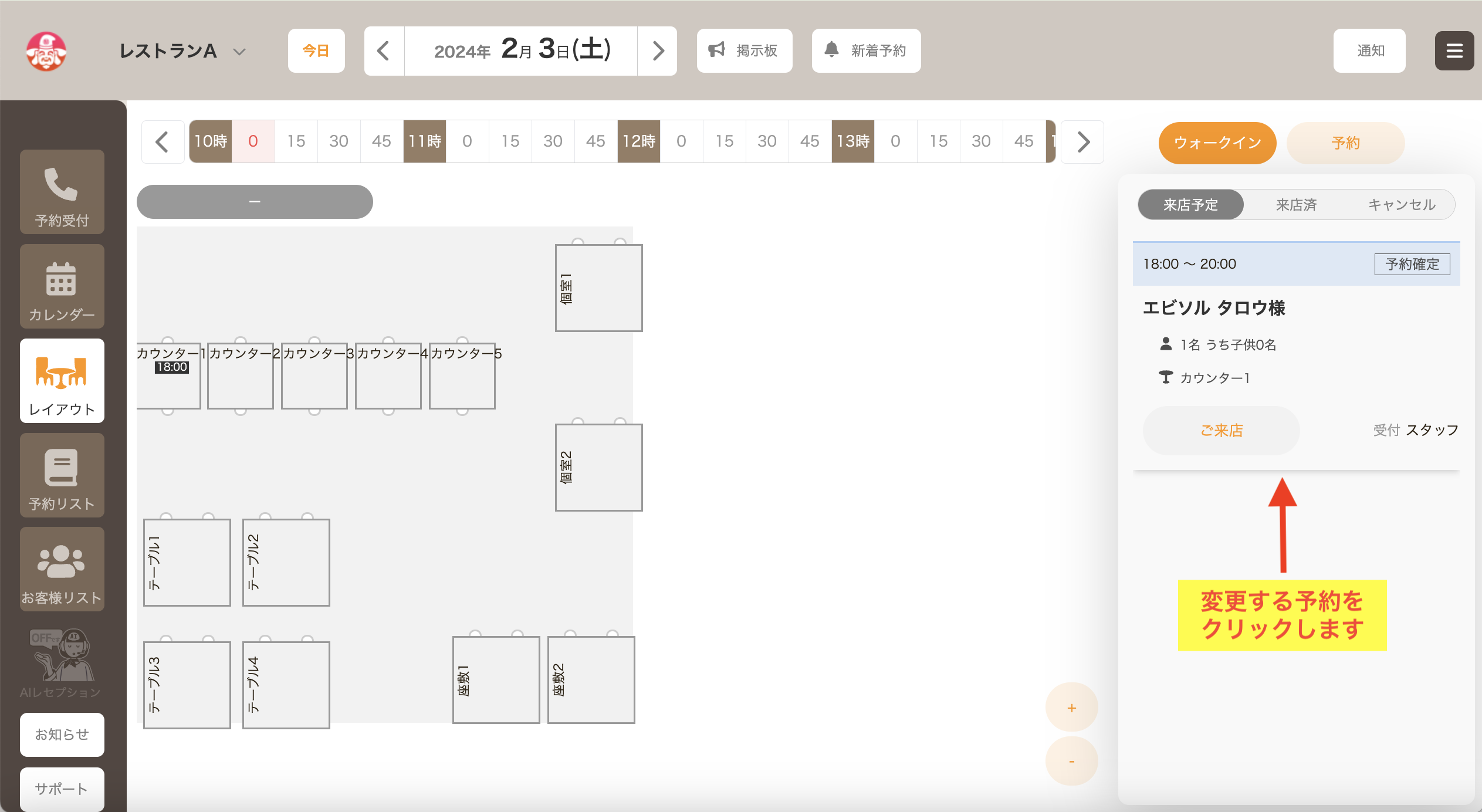Viewport: 1482px width, 812px height.
Task: Open the 18:00～20:00 reservation card
Action: [1297, 356]
